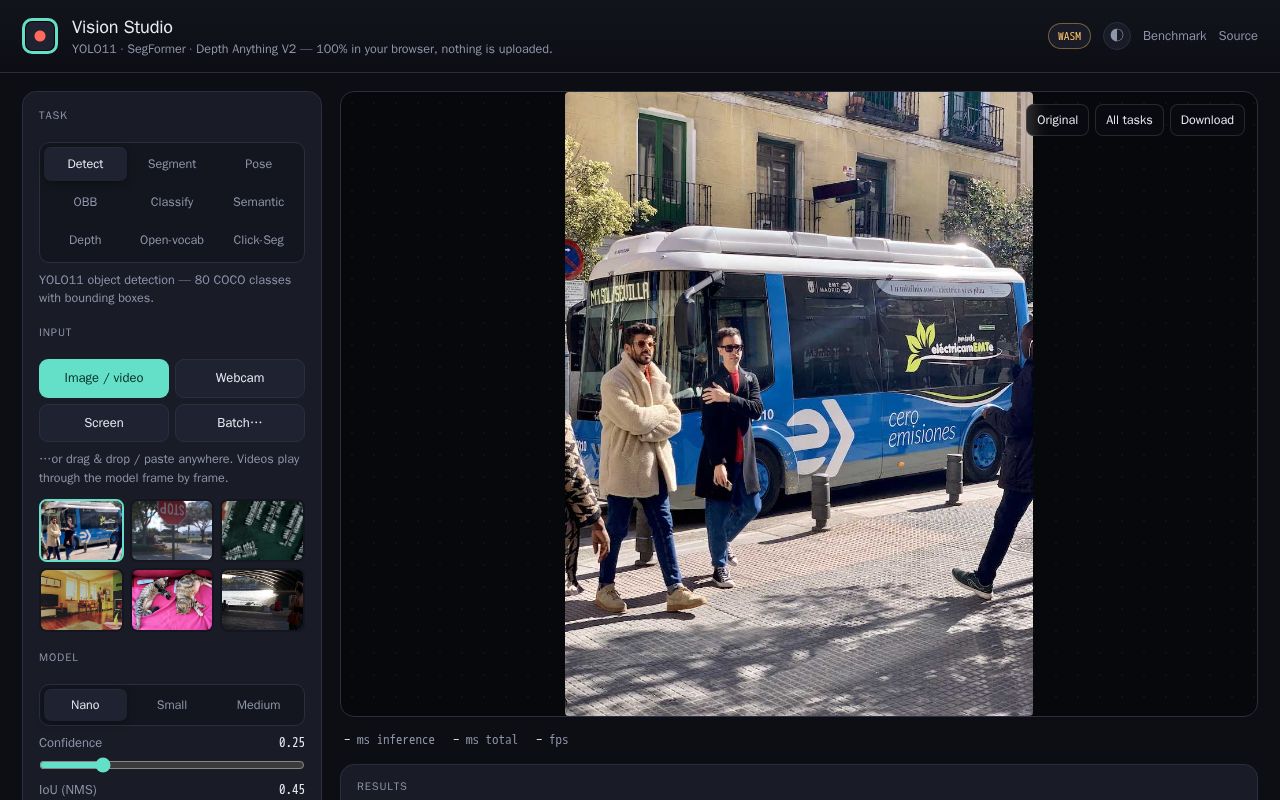Toggle the dark/light theme icon
Screen dimensions: 1280x800
[1117, 36]
